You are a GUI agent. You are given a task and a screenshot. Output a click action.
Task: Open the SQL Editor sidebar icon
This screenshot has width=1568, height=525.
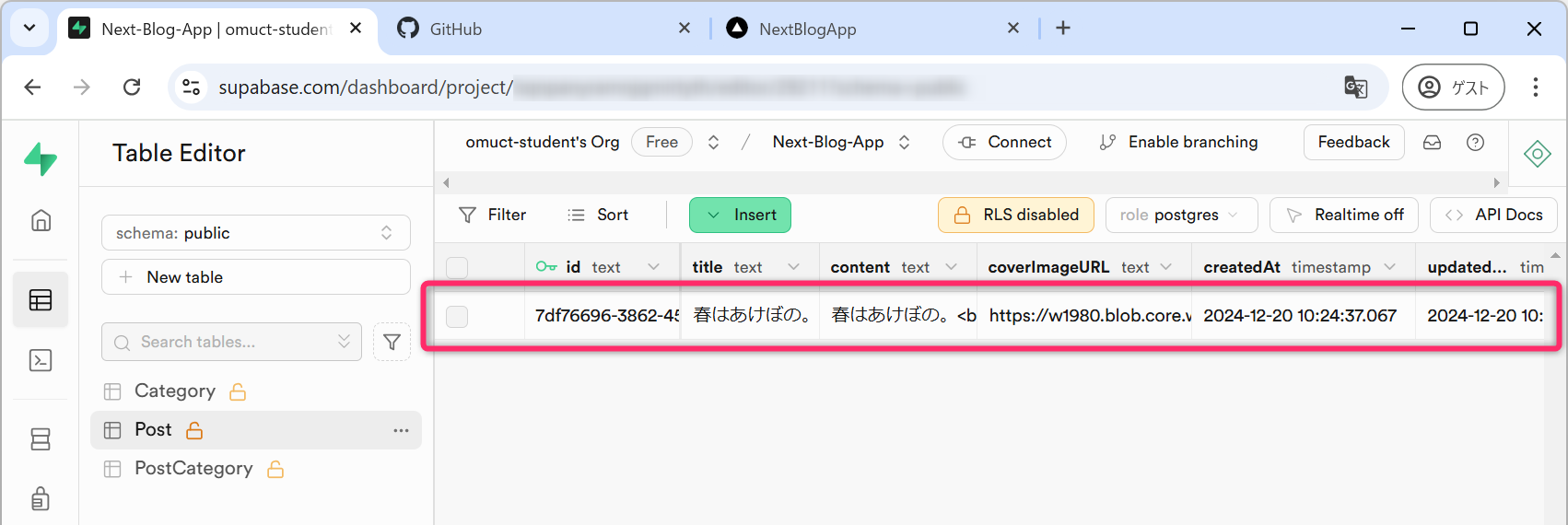click(41, 360)
